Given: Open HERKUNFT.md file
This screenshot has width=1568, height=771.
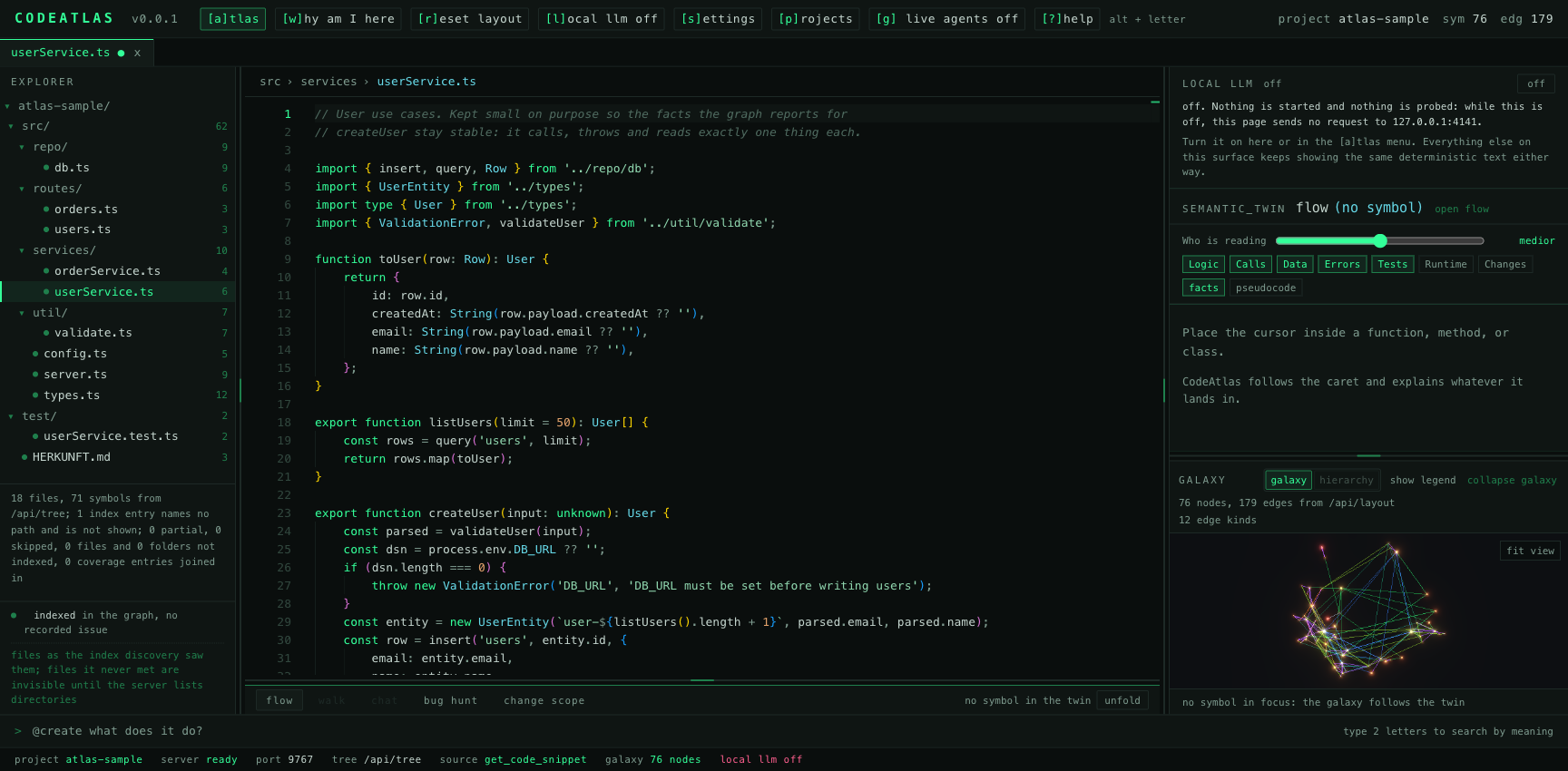Looking at the screenshot, I should pyautogui.click(x=118, y=457).
